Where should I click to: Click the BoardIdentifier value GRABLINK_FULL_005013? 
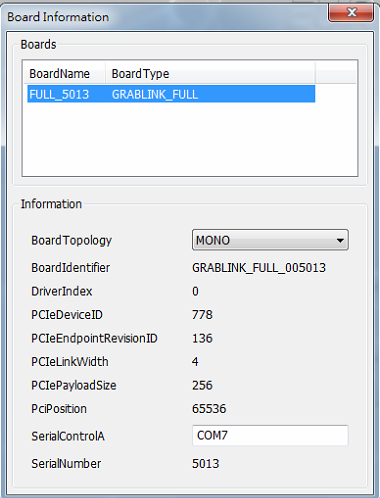(259, 268)
